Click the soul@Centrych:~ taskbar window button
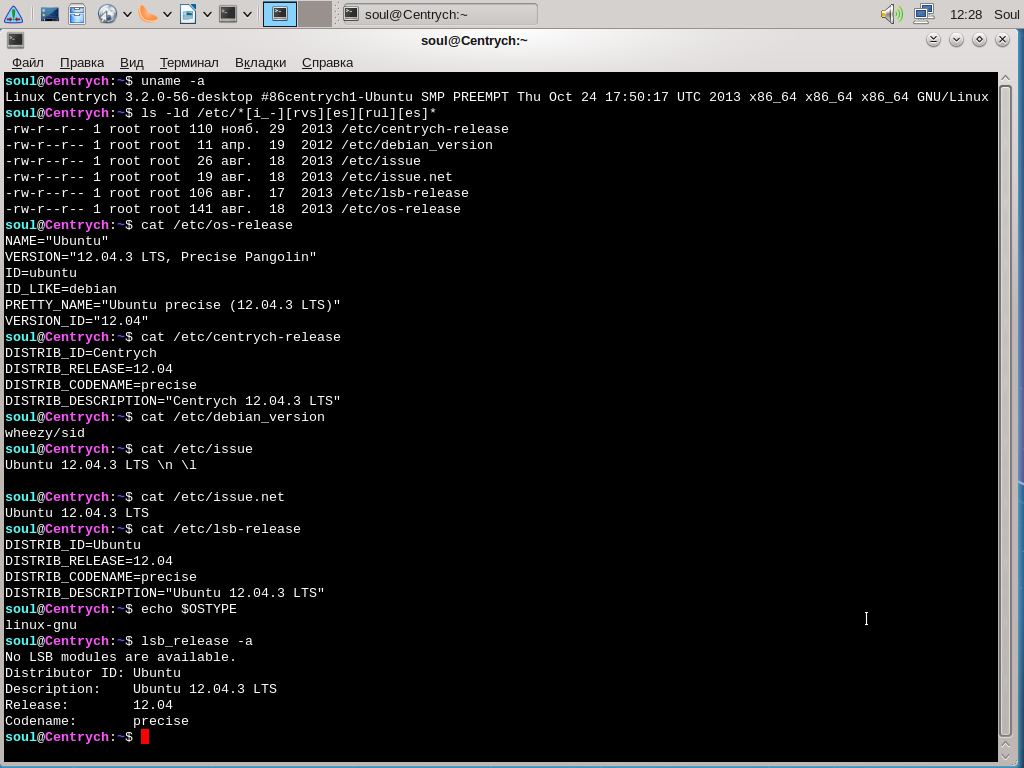1024x768 pixels. point(440,14)
